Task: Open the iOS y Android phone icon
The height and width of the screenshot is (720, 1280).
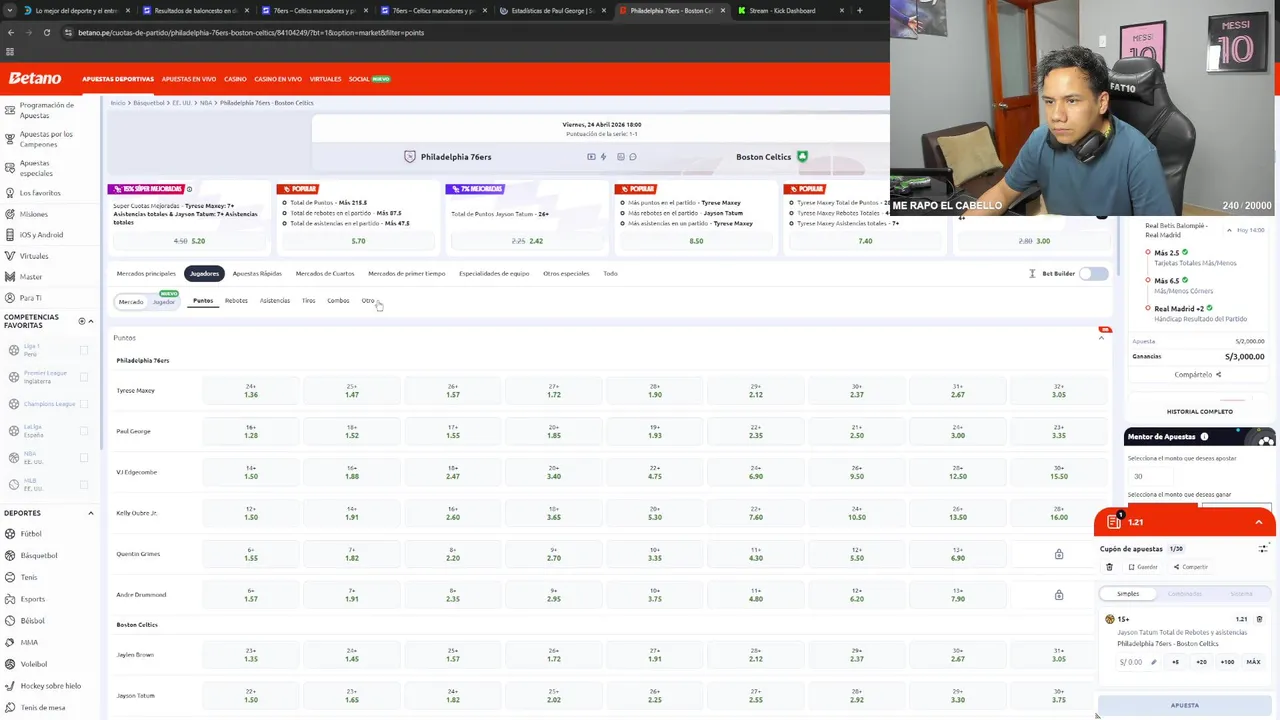Action: point(10,235)
